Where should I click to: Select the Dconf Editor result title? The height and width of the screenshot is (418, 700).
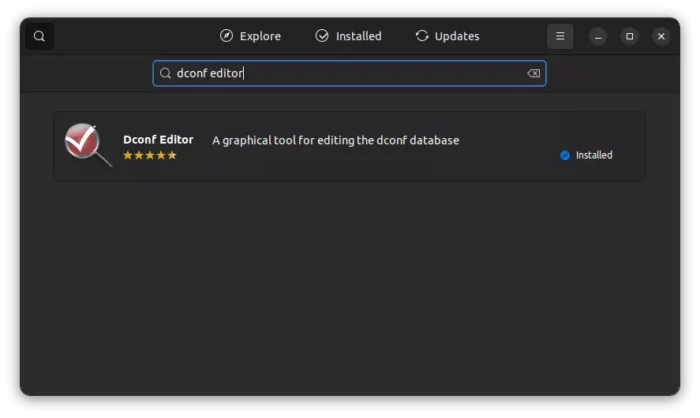coord(158,139)
